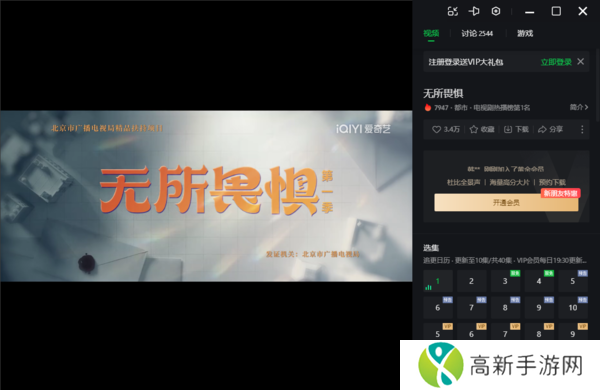Select episode 6 with blue preview badge
600x390 pixels.
pyautogui.click(x=438, y=307)
